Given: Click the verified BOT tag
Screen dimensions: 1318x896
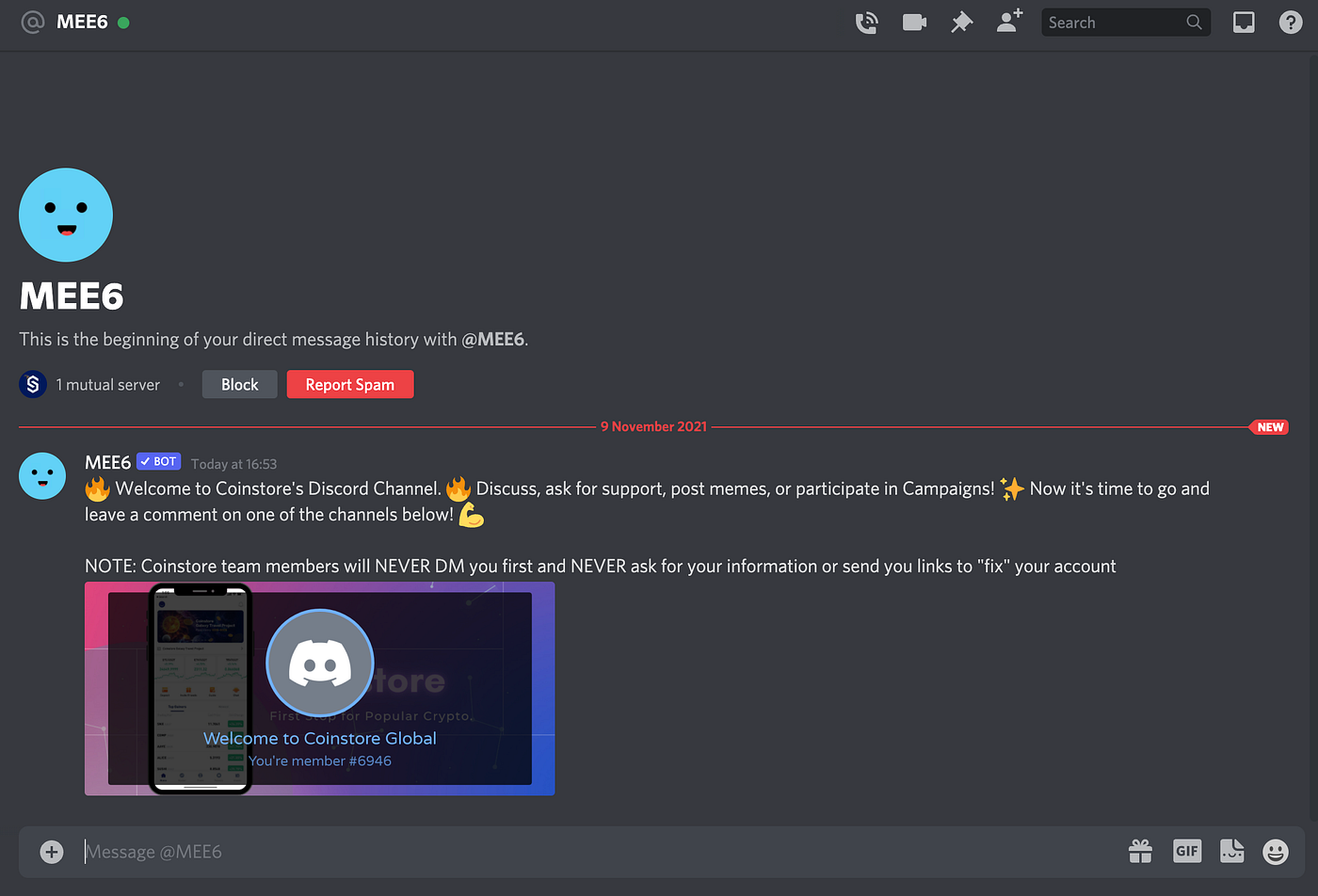Looking at the screenshot, I should coord(158,461).
